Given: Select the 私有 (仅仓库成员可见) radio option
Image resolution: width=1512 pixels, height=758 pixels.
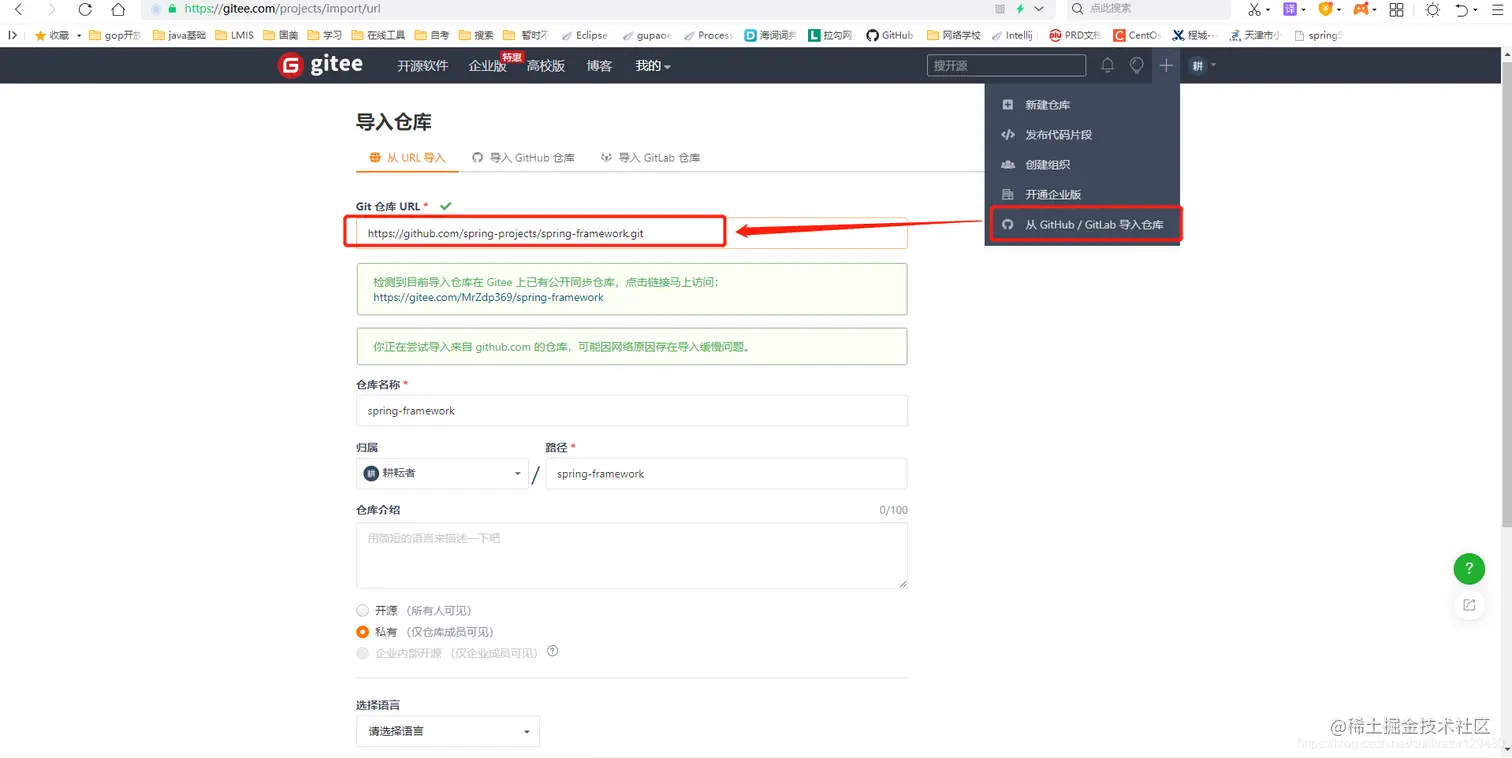Looking at the screenshot, I should coord(362,632).
